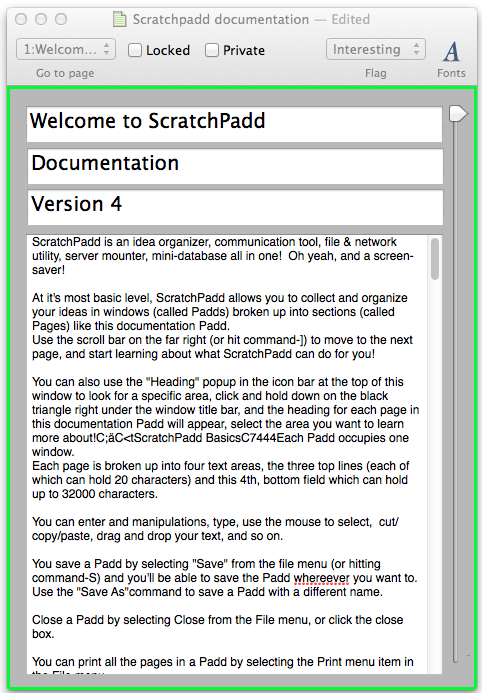Screen dimensions: 482x693
Task: Zoom the Scratchpadd window
Action: click(x=61, y=19)
